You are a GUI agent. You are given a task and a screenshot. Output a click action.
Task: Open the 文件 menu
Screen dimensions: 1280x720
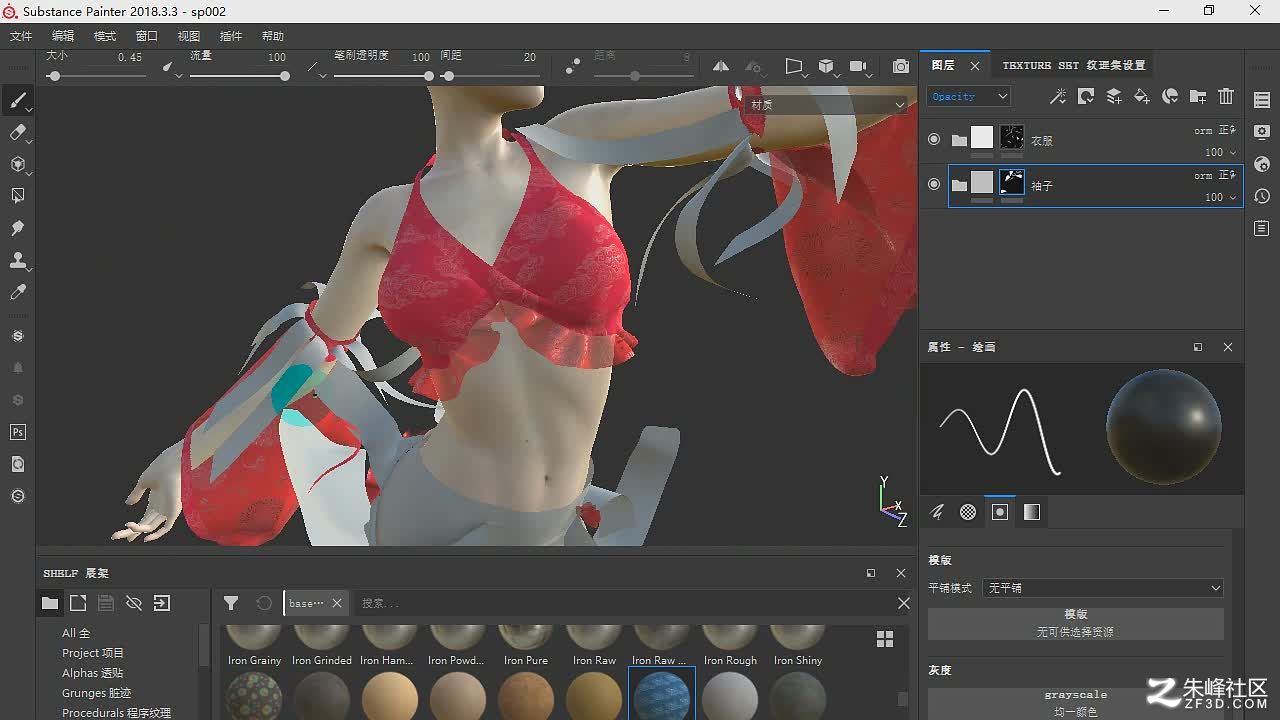tap(21, 36)
